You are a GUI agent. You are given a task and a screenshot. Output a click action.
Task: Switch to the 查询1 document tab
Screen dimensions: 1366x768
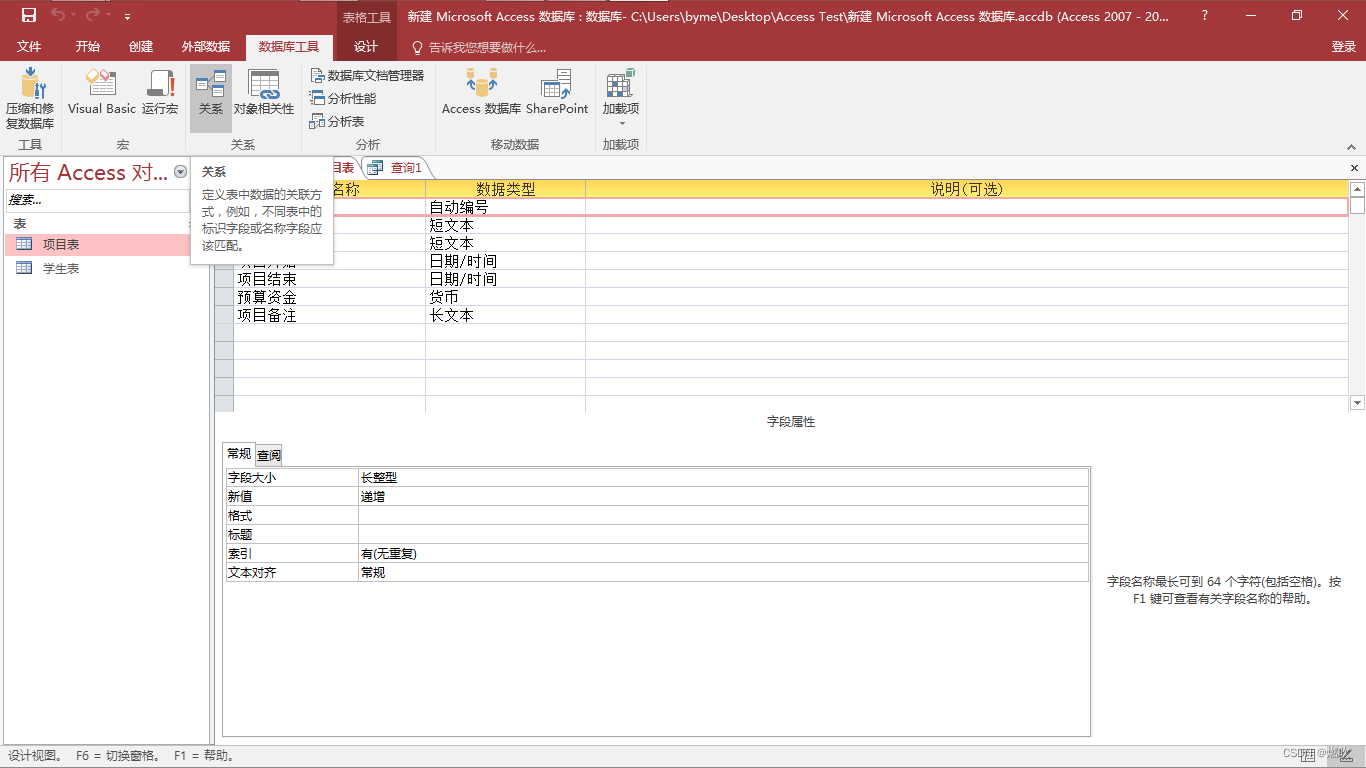pyautogui.click(x=396, y=168)
